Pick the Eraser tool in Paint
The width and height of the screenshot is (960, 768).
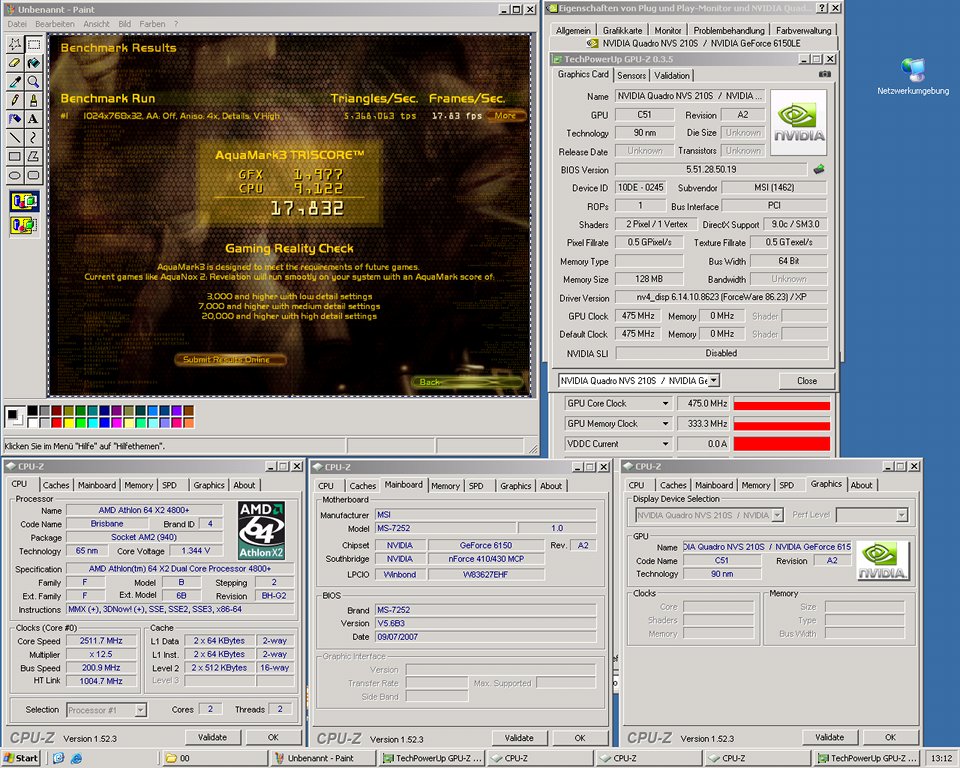coord(15,62)
